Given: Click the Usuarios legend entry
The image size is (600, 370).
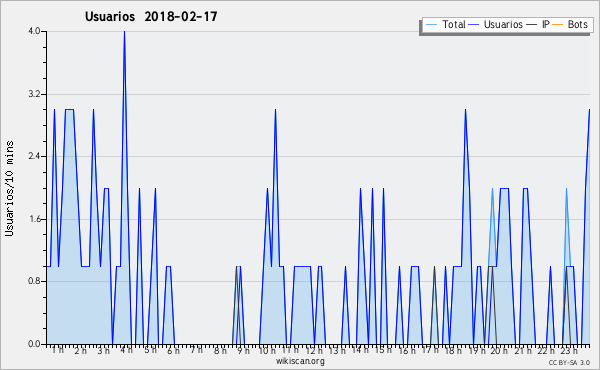Looking at the screenshot, I should point(495,24).
